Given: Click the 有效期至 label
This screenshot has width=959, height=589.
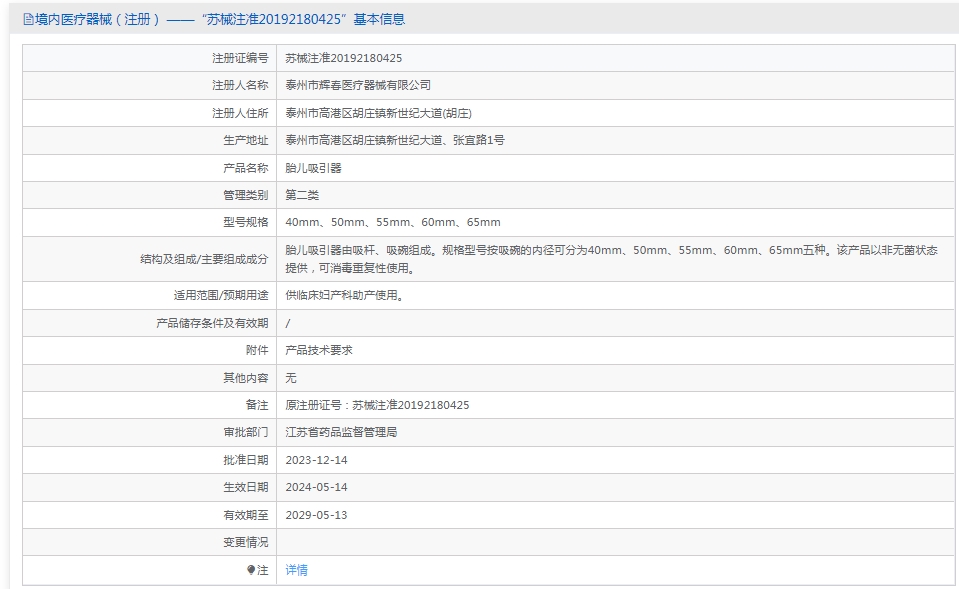Looking at the screenshot, I should [x=246, y=515].
